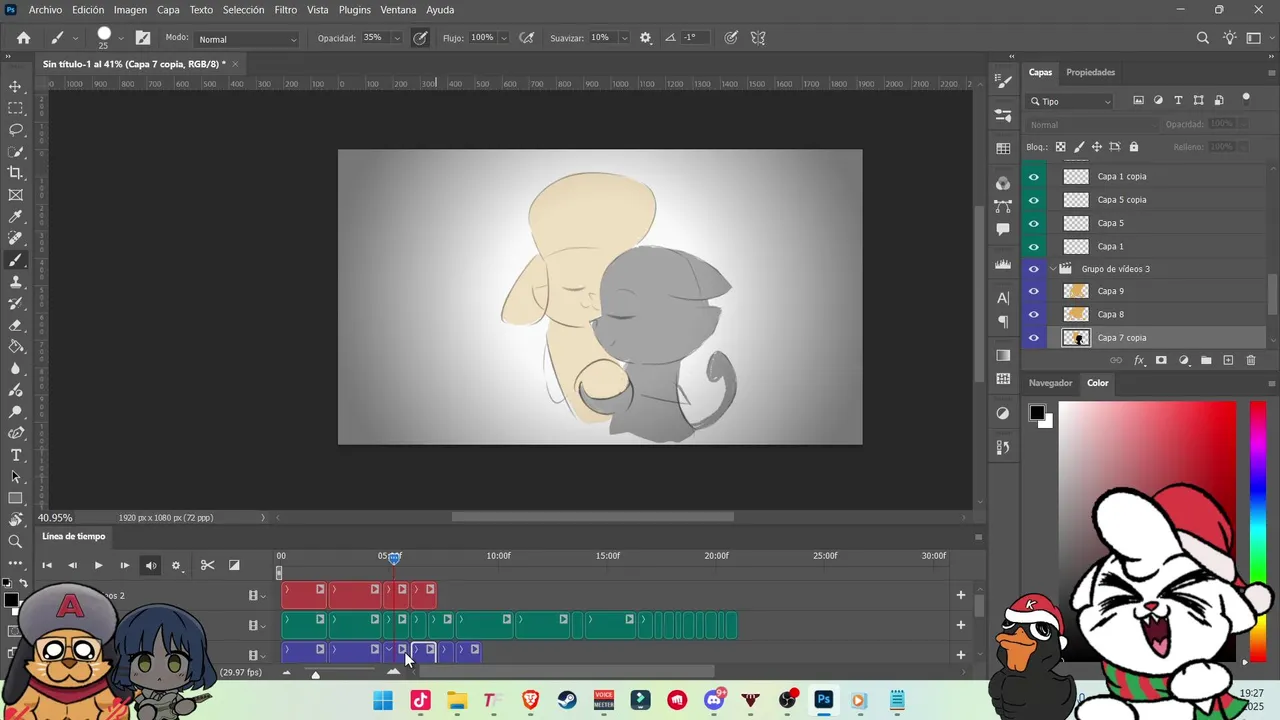Image resolution: width=1280 pixels, height=720 pixels.
Task: Open the Suavizar value dropdown
Action: coord(624,38)
